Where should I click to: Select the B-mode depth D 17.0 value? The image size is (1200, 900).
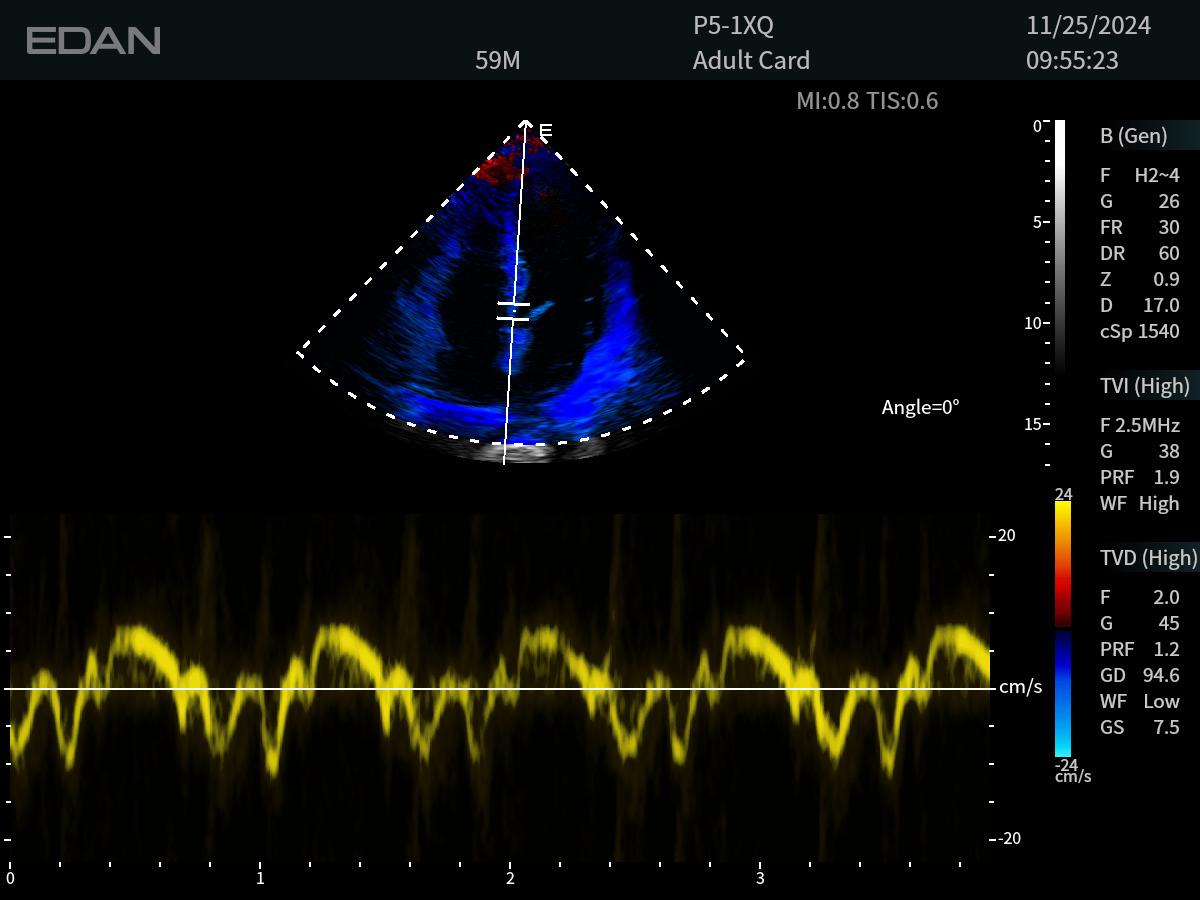pyautogui.click(x=1139, y=306)
